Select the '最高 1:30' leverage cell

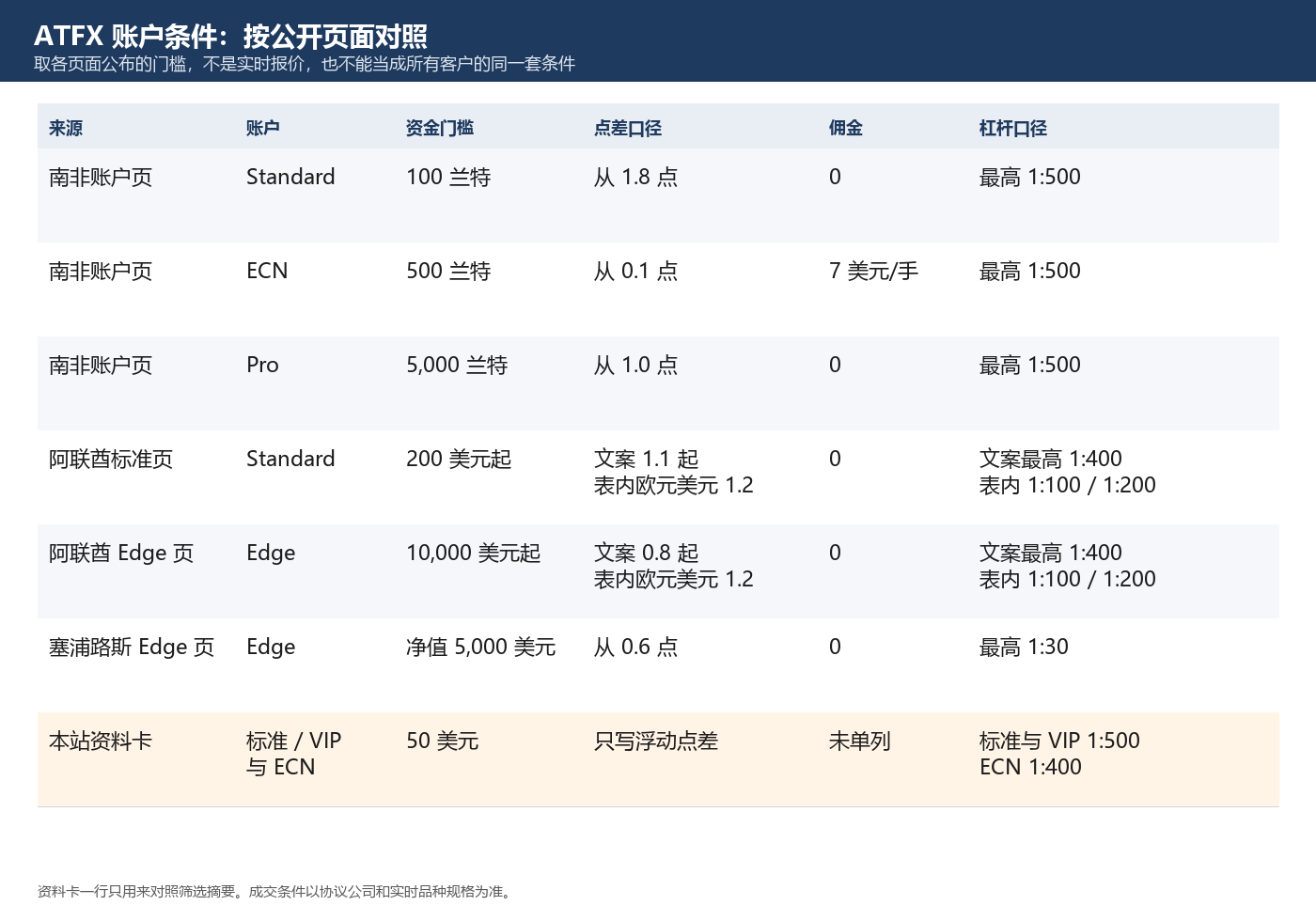click(x=1024, y=647)
